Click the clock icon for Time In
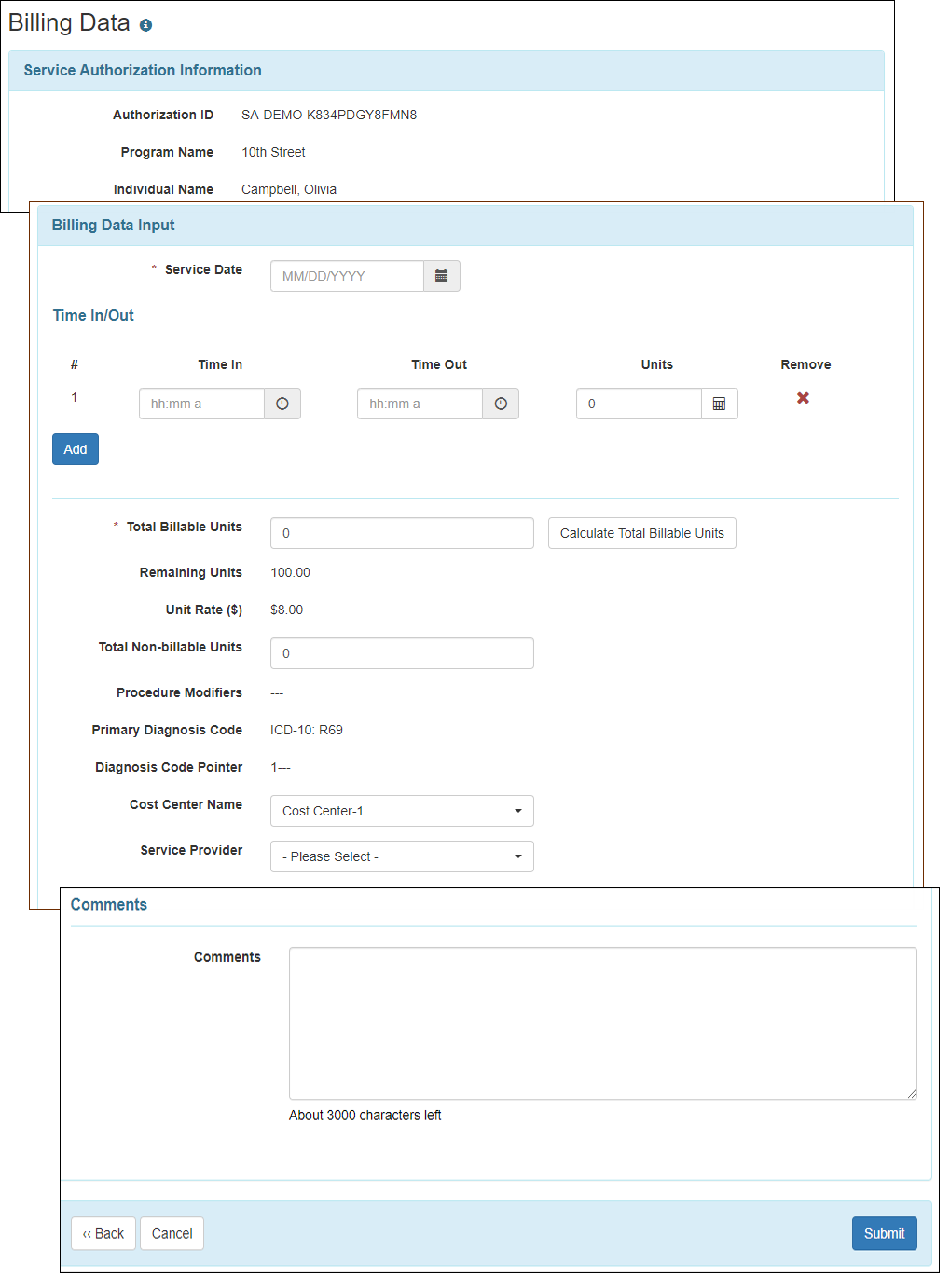The height and width of the screenshot is (1288, 950). pyautogui.click(x=282, y=404)
